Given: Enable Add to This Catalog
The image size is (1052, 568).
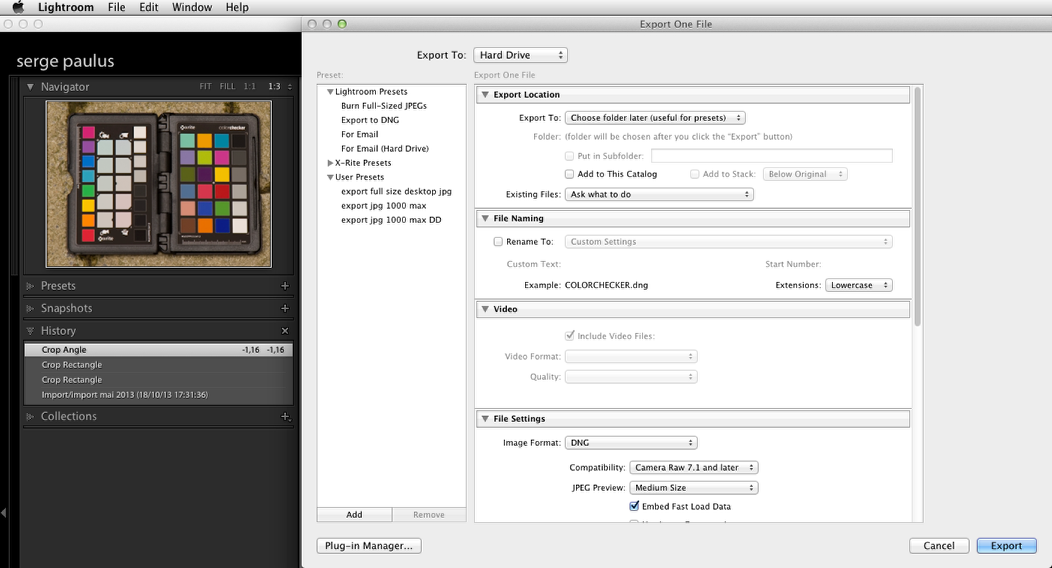Looking at the screenshot, I should pyautogui.click(x=569, y=174).
